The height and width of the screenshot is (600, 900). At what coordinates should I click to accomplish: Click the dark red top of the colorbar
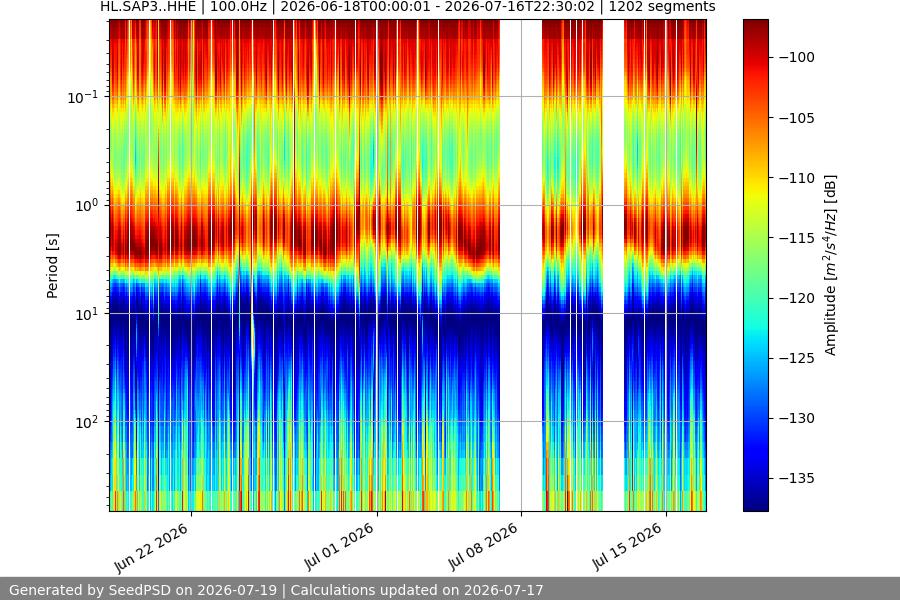755,26
